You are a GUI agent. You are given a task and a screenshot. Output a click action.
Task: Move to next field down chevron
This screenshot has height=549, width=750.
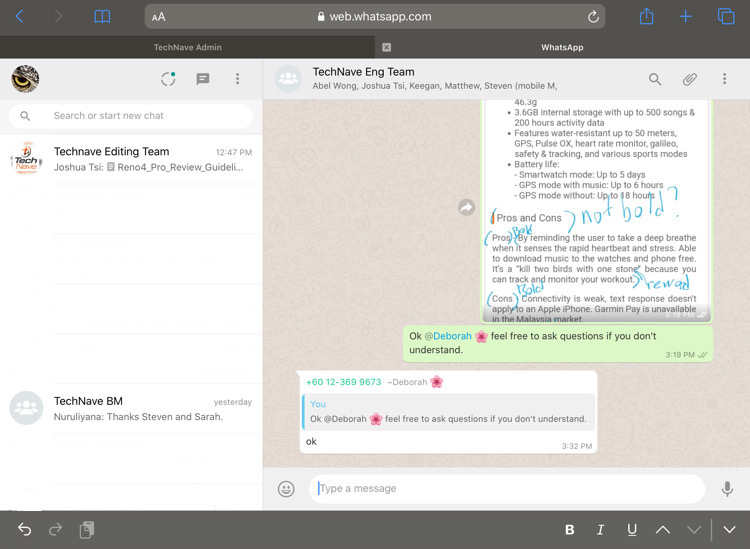point(694,529)
